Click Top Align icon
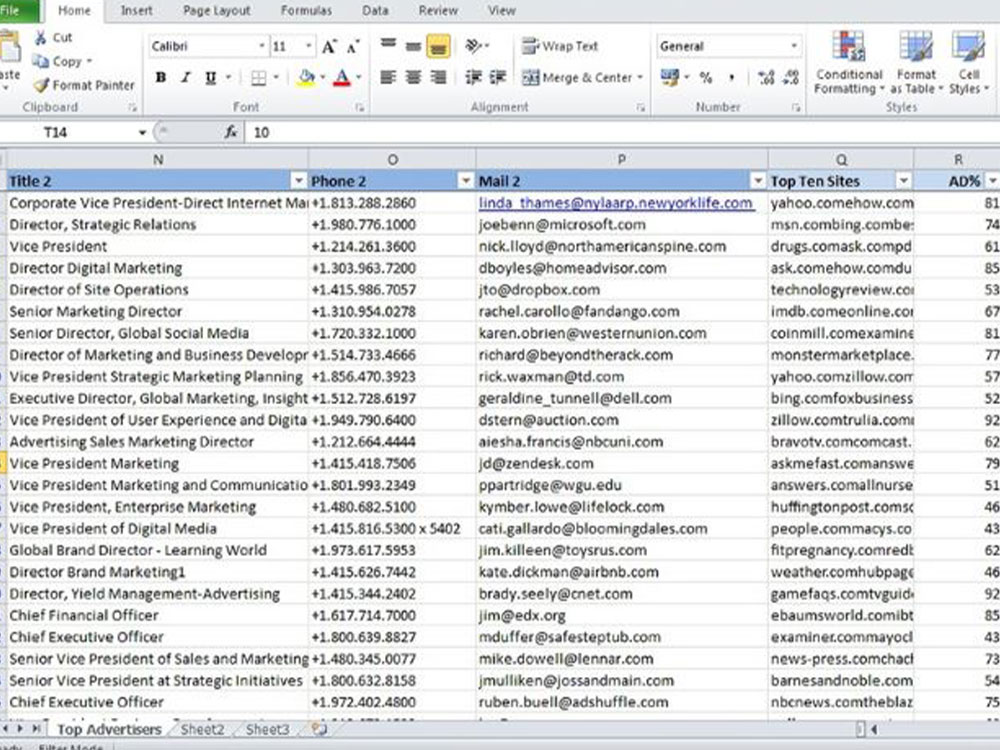This screenshot has height=750, width=1000. coord(388,45)
